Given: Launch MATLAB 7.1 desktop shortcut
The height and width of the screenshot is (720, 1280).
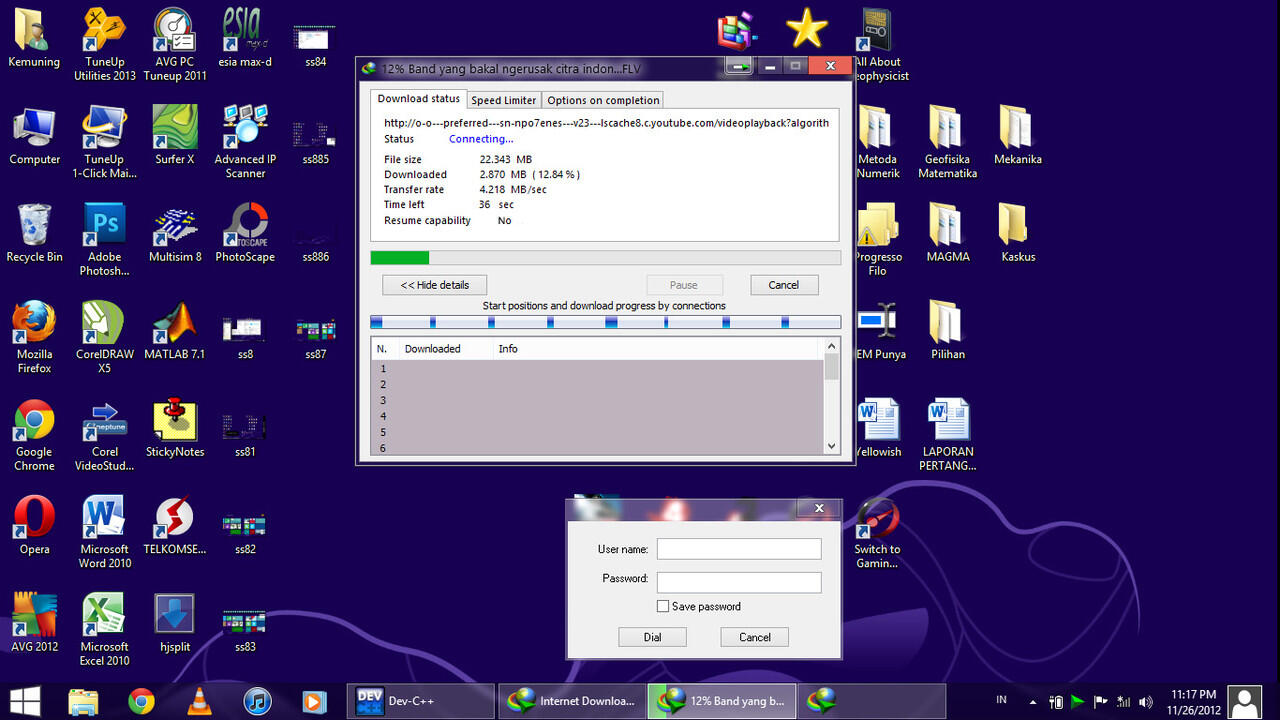Looking at the screenshot, I should (175, 331).
